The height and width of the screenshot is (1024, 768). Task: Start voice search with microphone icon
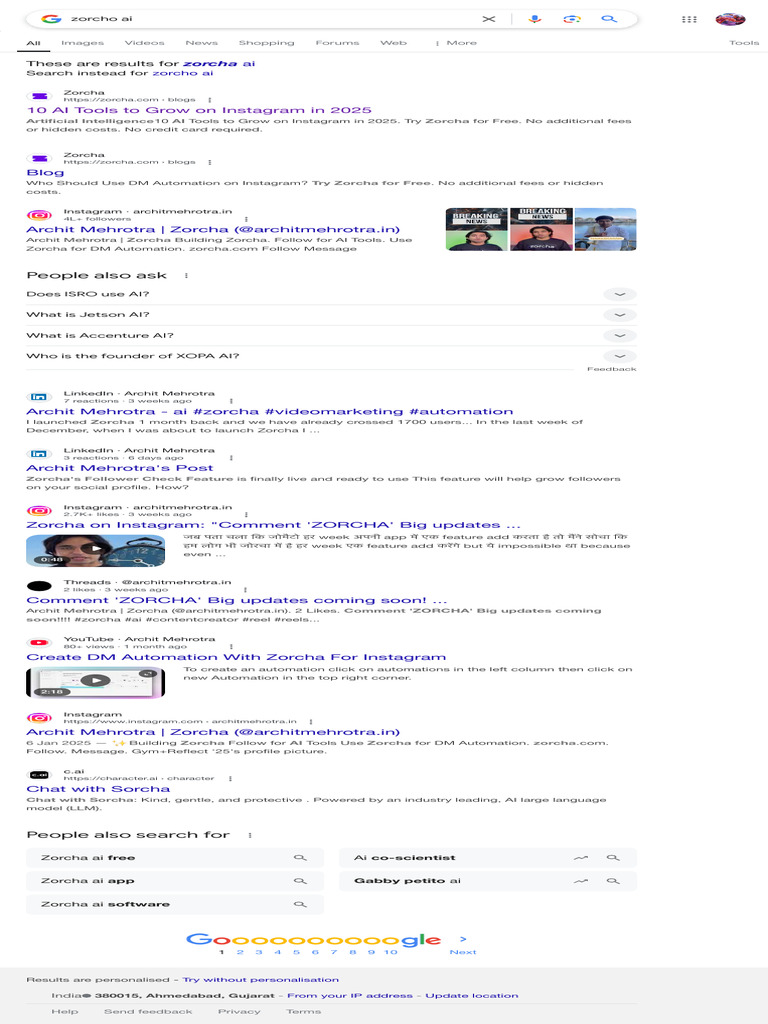coord(535,19)
